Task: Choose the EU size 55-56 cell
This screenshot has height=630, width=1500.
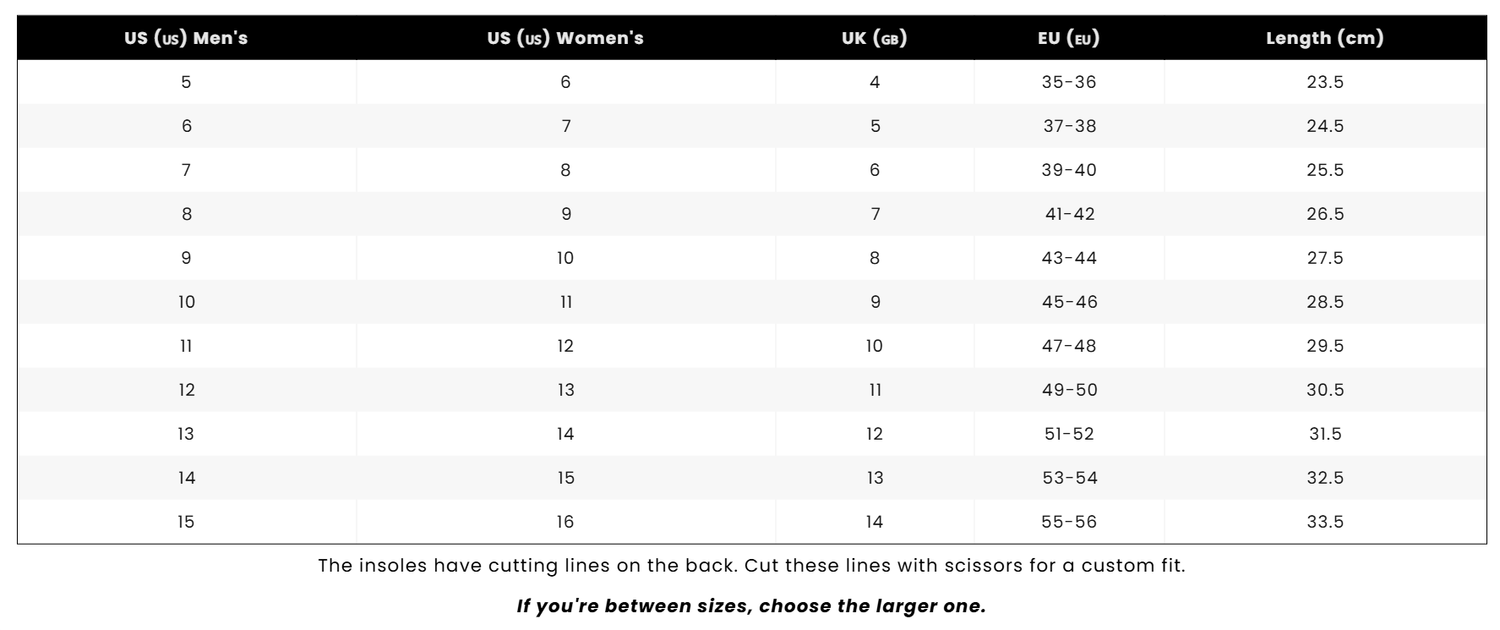Action: [1069, 522]
